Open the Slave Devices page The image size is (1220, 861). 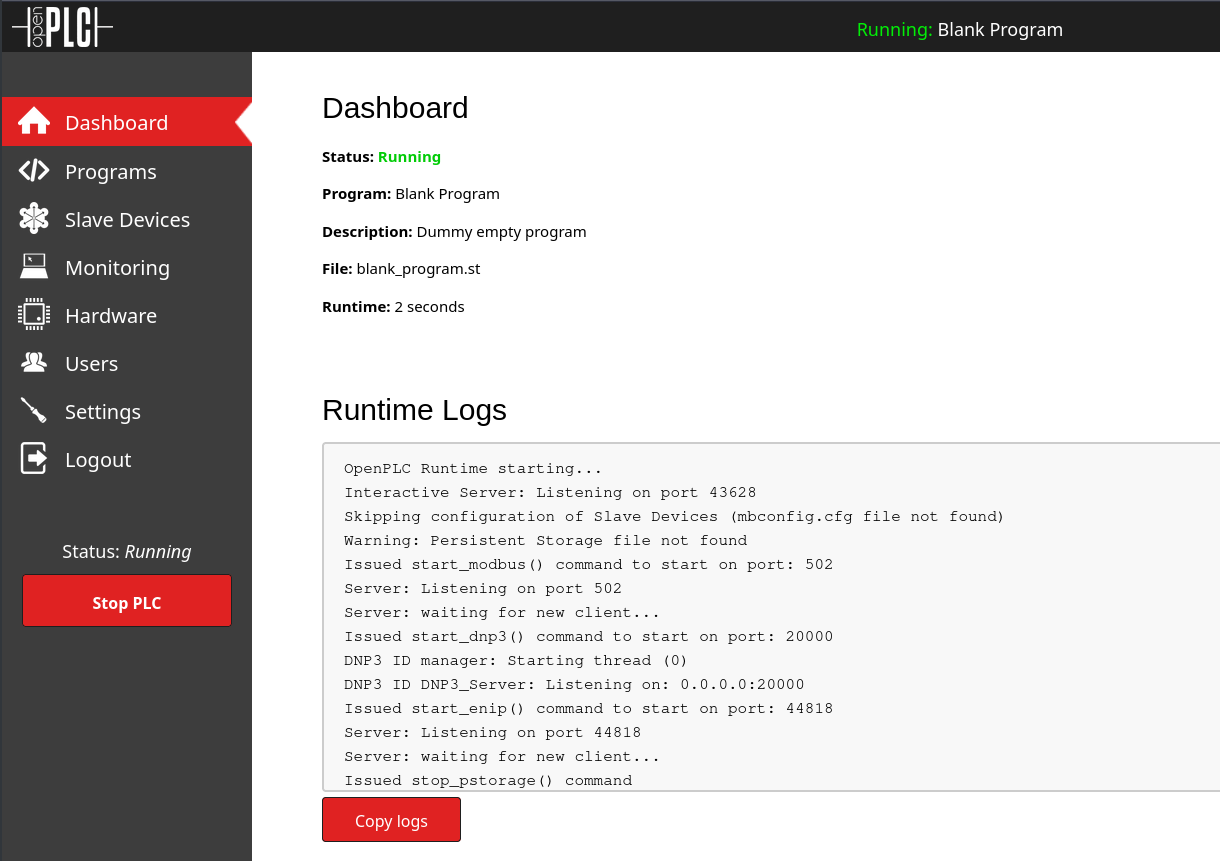126,219
